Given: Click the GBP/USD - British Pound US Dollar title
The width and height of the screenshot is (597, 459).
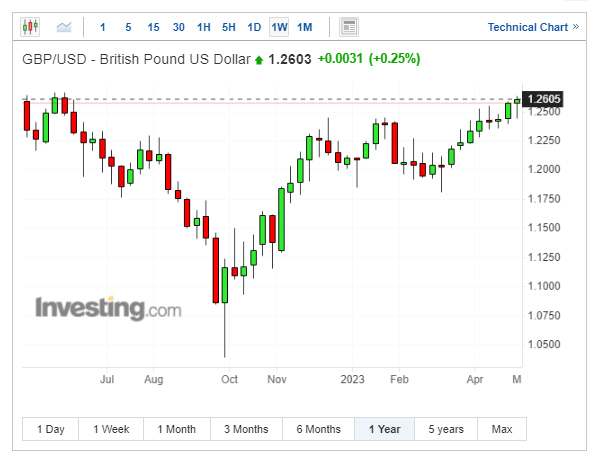Looking at the screenshot, I should (136, 59).
